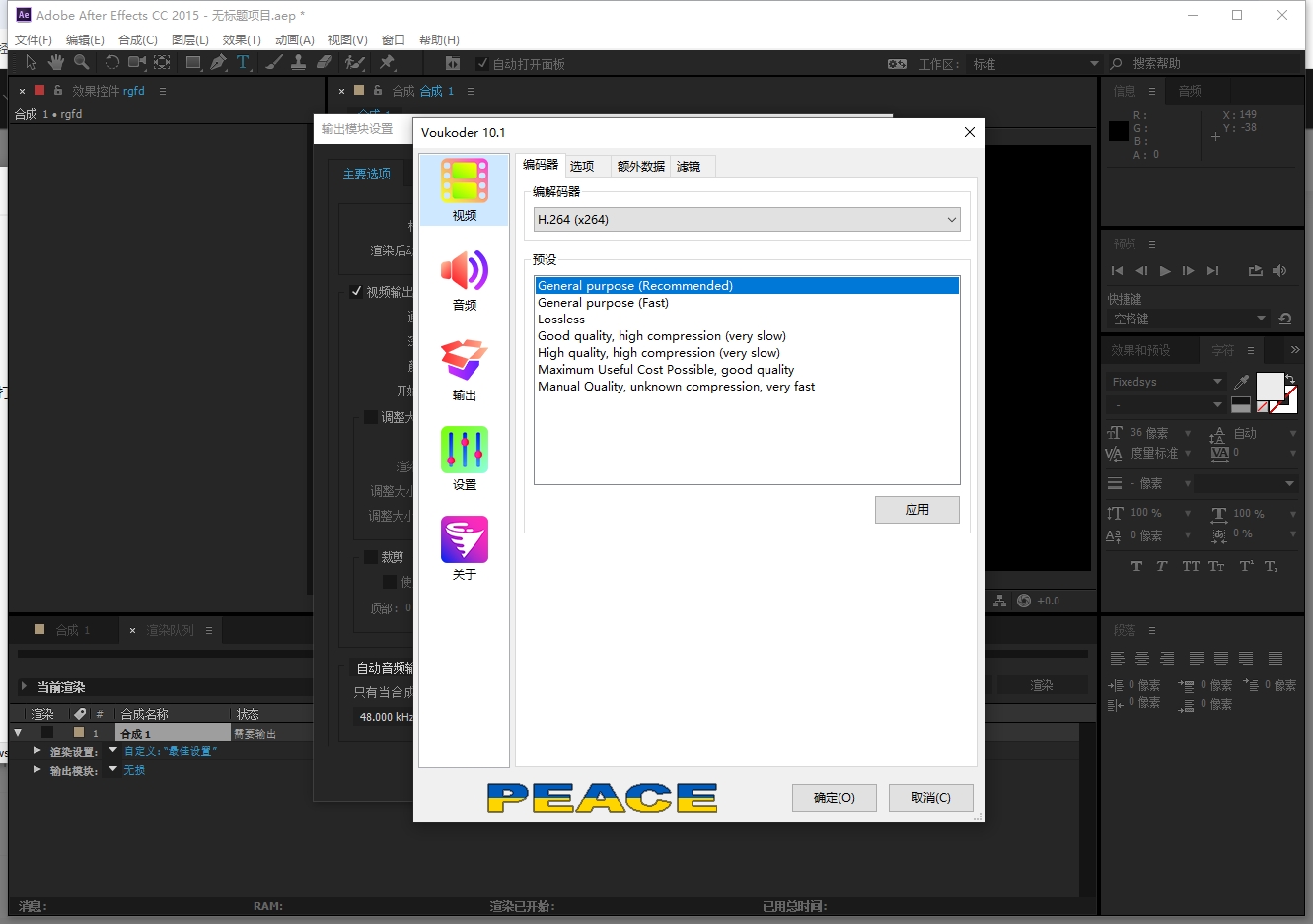Expand the 渲染设置 row
Screen dimensions: 1313x924
click(36, 750)
